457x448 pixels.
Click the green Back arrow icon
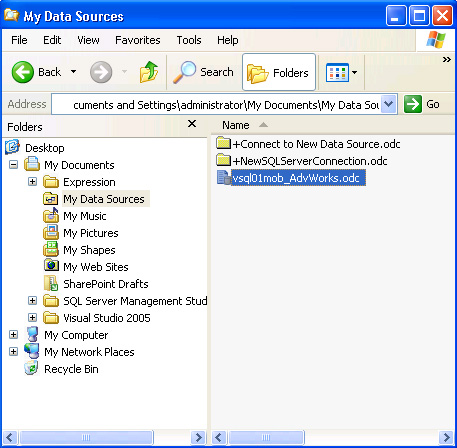coord(23,72)
